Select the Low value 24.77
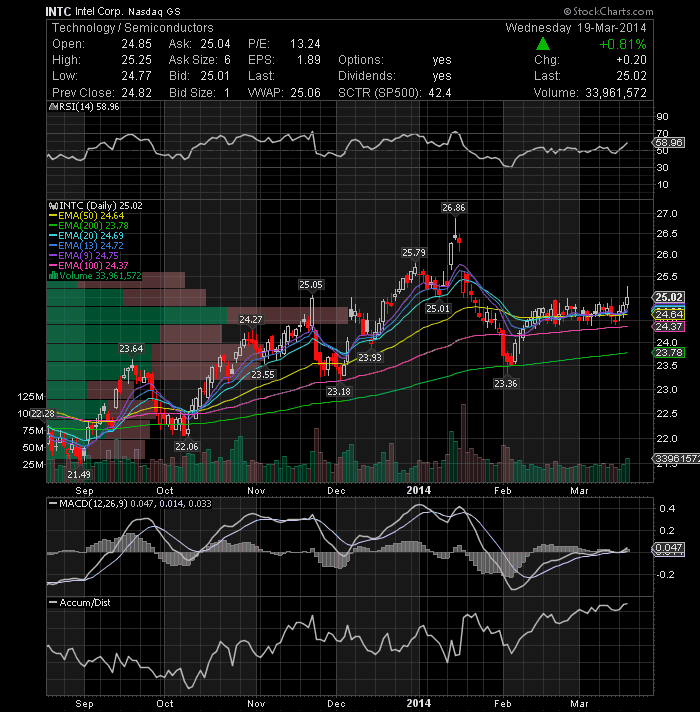The width and height of the screenshot is (700, 712). pos(136,76)
